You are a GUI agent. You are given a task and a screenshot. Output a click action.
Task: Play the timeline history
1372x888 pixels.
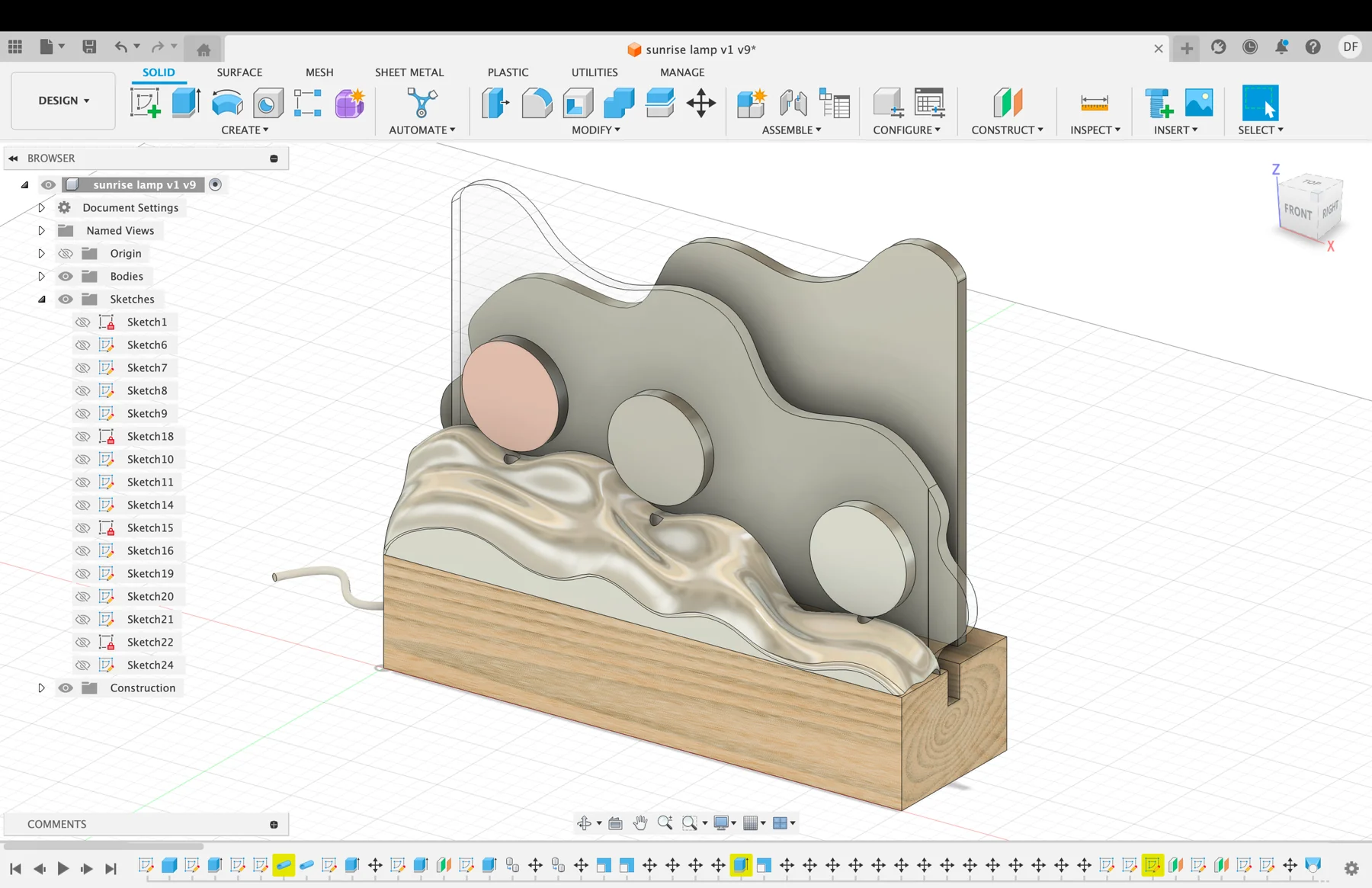pyautogui.click(x=63, y=868)
